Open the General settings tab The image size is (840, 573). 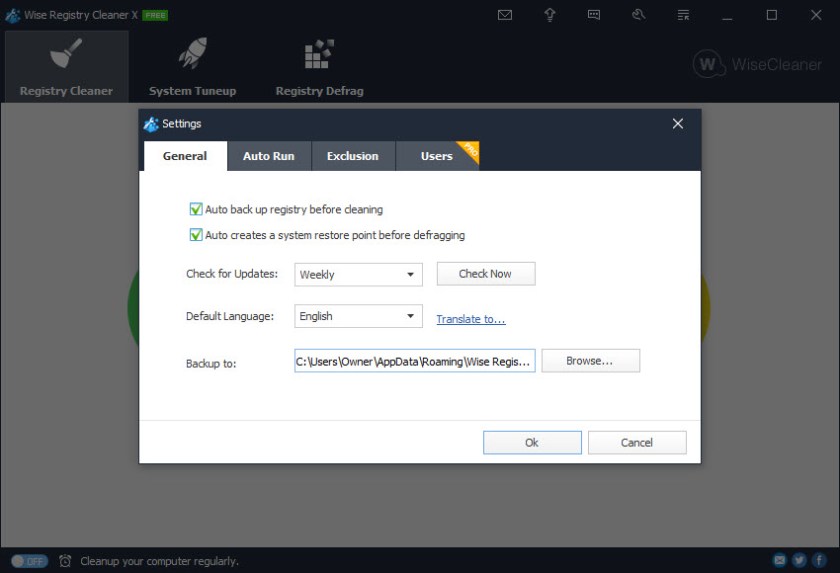pyautogui.click(x=185, y=156)
